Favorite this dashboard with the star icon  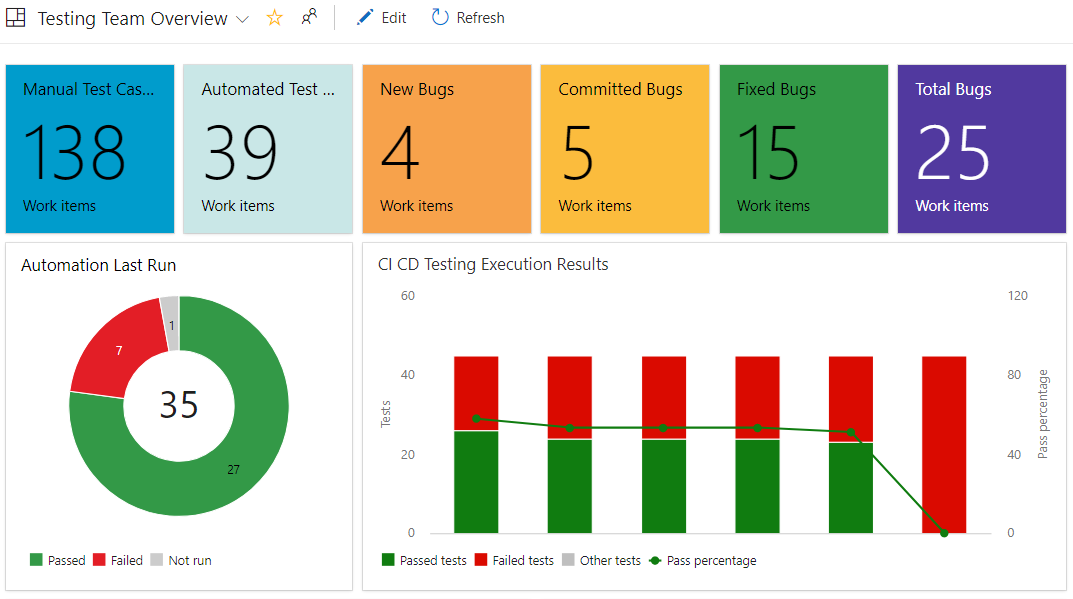click(274, 18)
